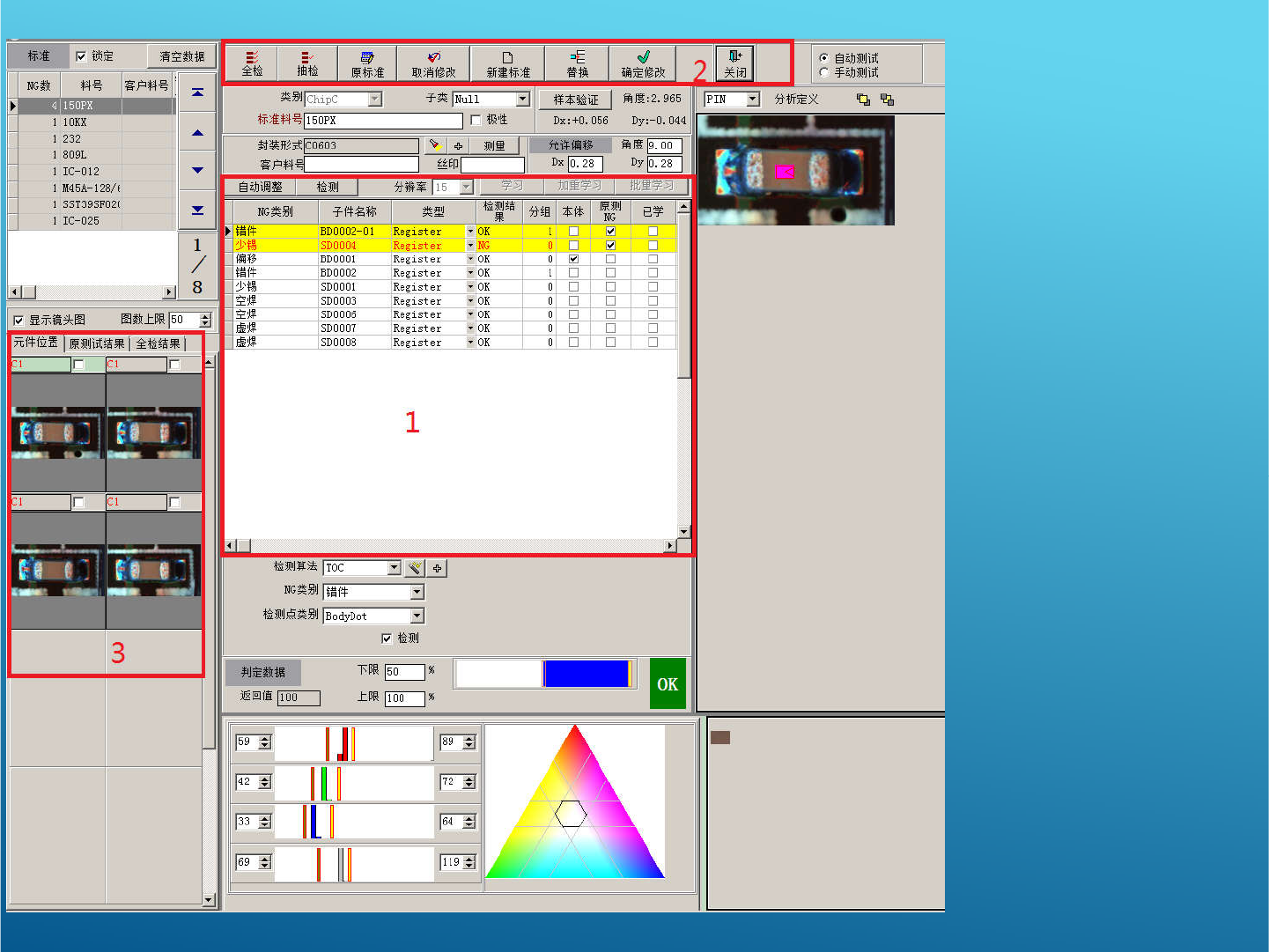Open the PIN dropdown above the image

[753, 100]
